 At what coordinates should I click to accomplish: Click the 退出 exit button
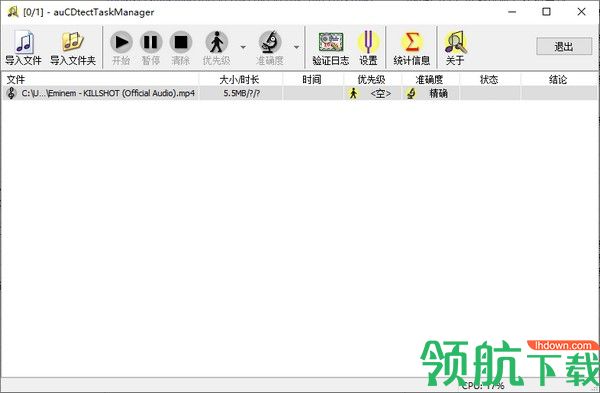[564, 46]
